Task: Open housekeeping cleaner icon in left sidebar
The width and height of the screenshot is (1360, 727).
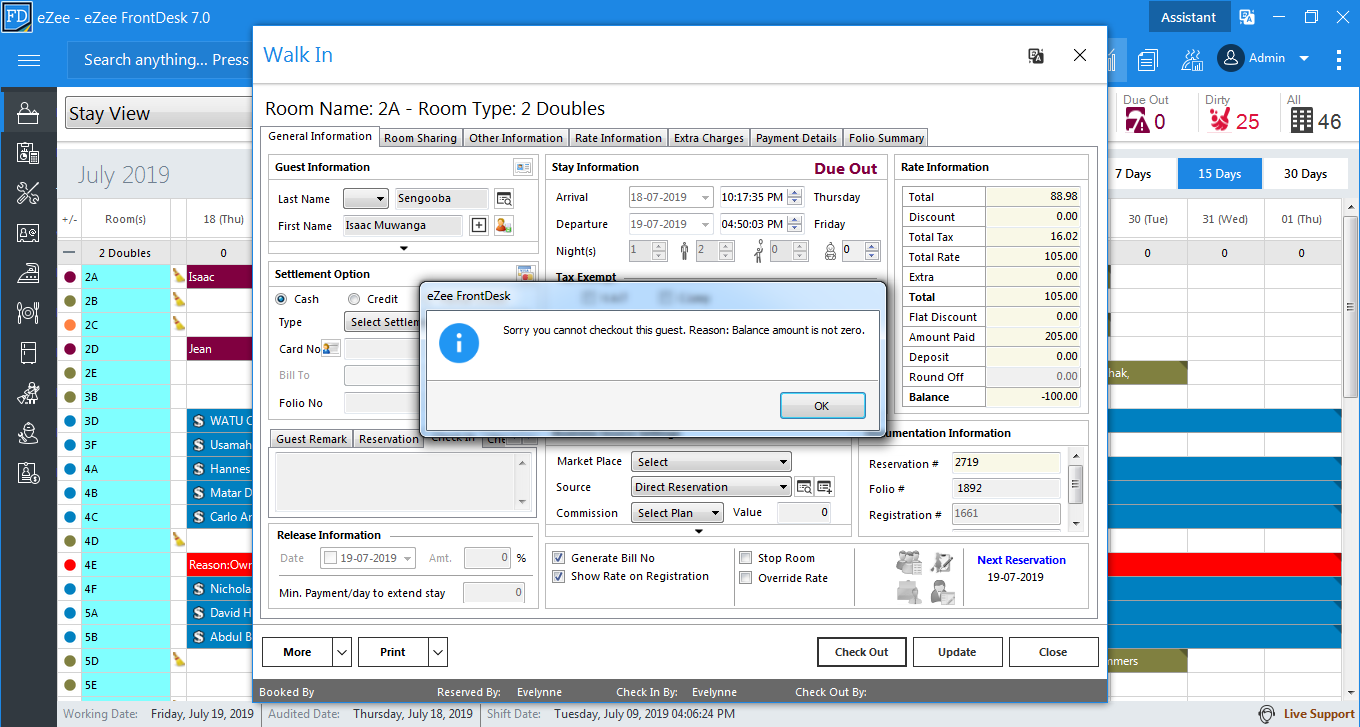Action: click(28, 393)
